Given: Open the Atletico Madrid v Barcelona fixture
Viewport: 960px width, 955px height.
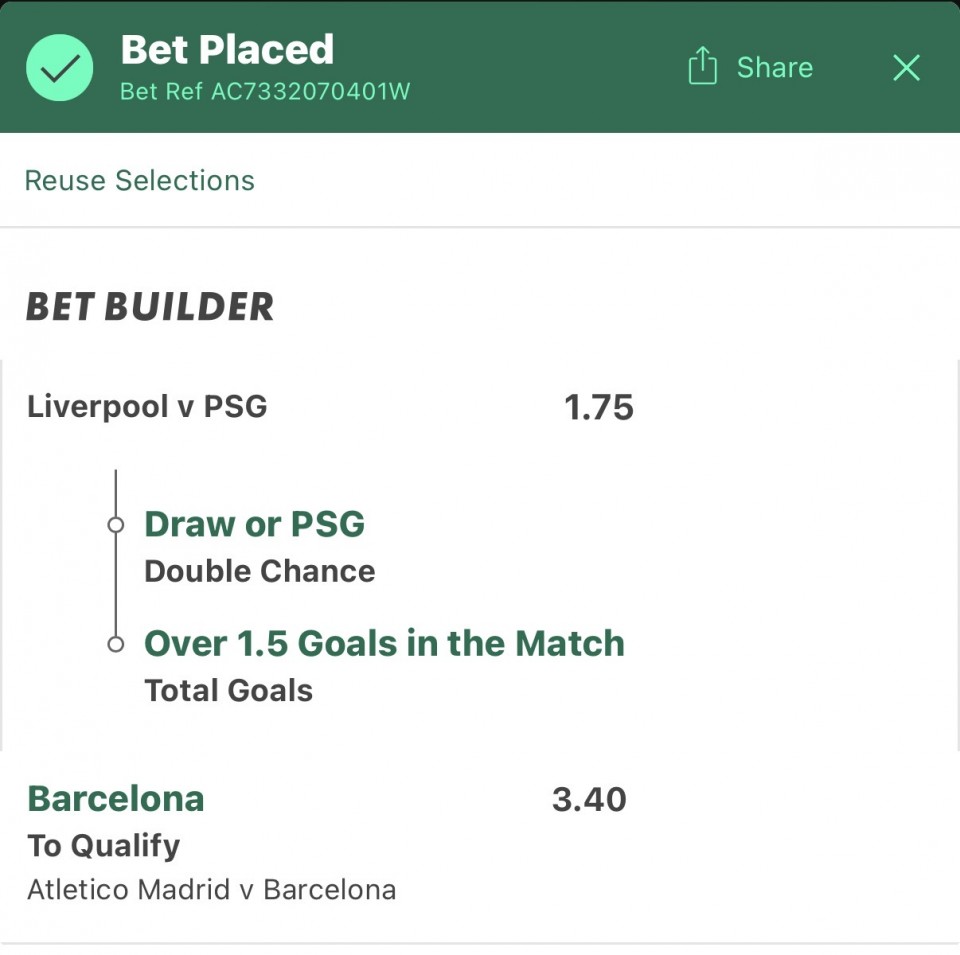Looking at the screenshot, I should click(x=211, y=889).
